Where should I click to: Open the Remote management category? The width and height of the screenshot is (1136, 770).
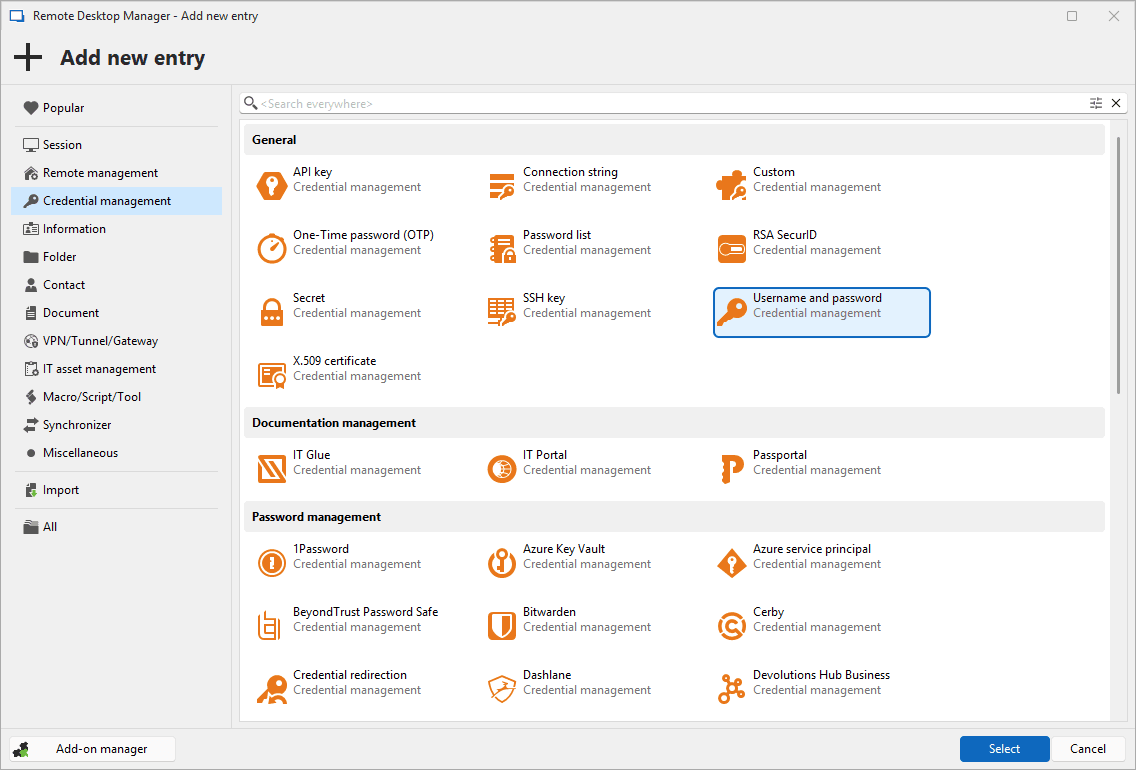tap(100, 173)
